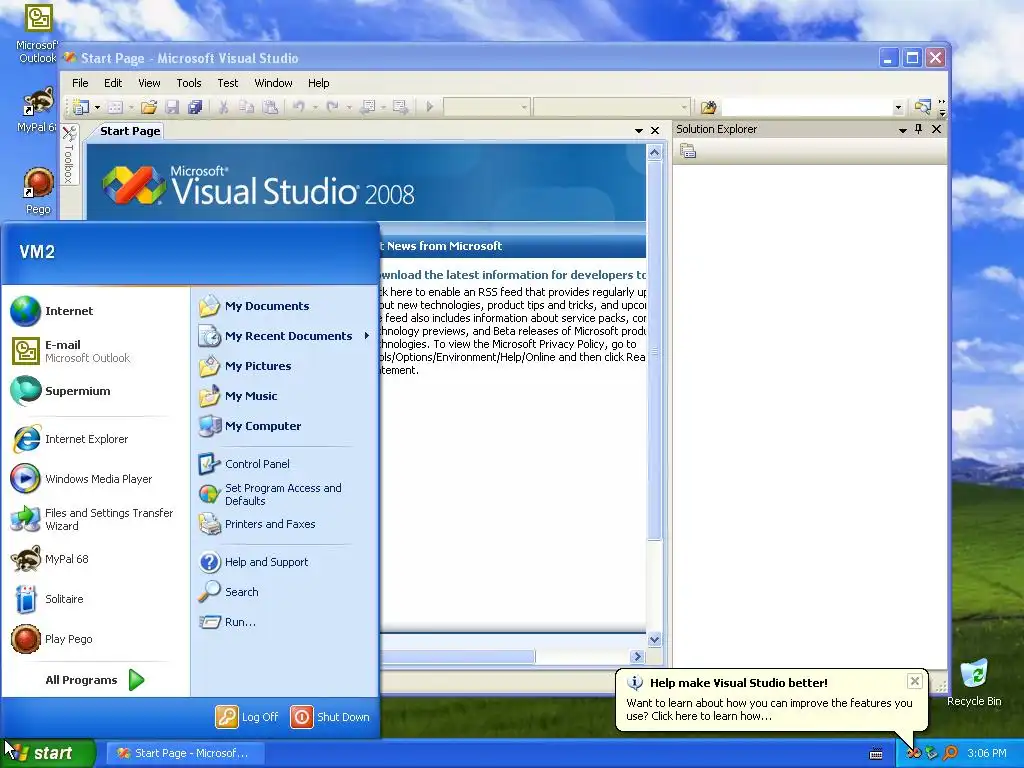Click the Open File folder toolbar icon
Screen dimensions: 1024x768
click(149, 106)
